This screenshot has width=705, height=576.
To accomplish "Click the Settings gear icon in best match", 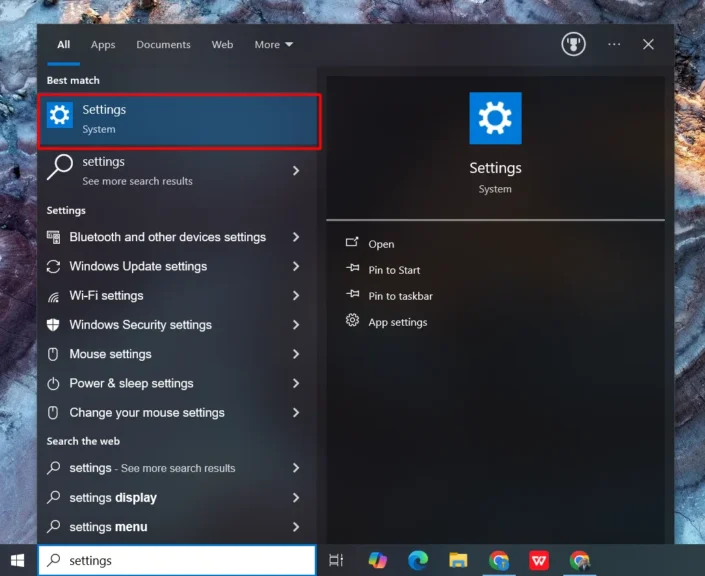I will [x=60, y=115].
